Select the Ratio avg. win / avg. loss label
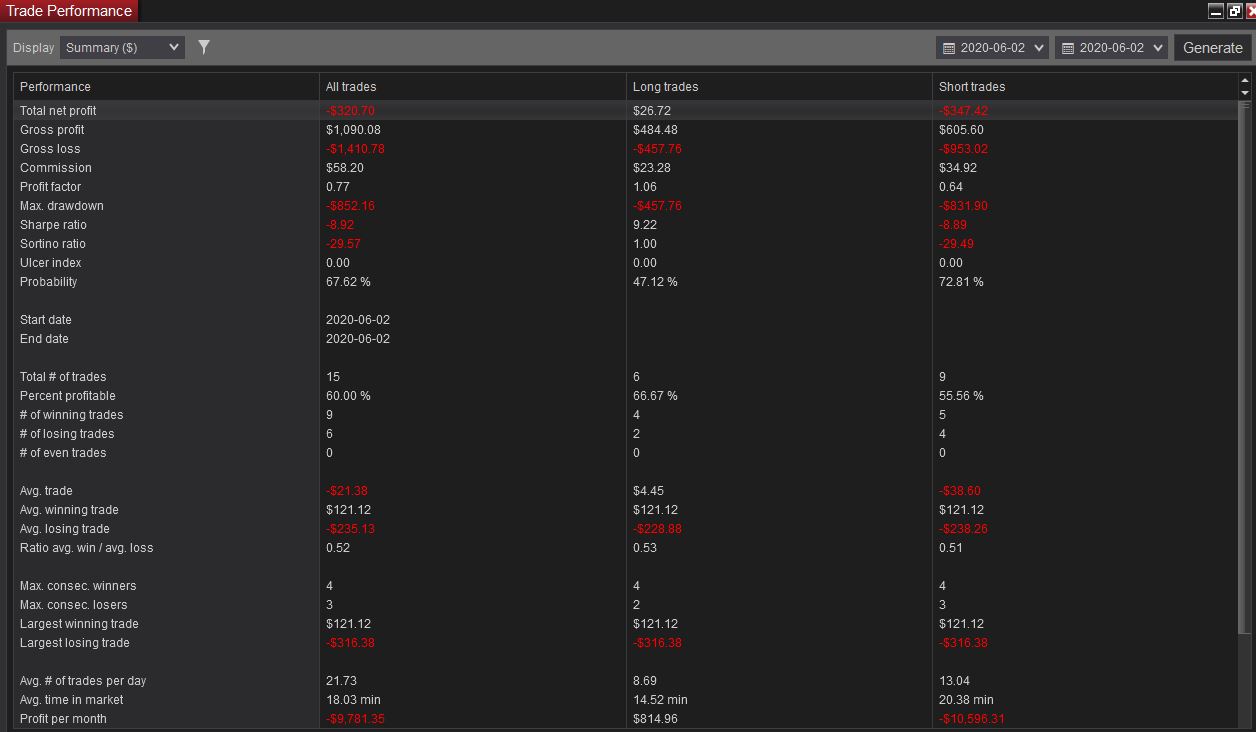Image resolution: width=1256 pixels, height=732 pixels. tap(87, 548)
